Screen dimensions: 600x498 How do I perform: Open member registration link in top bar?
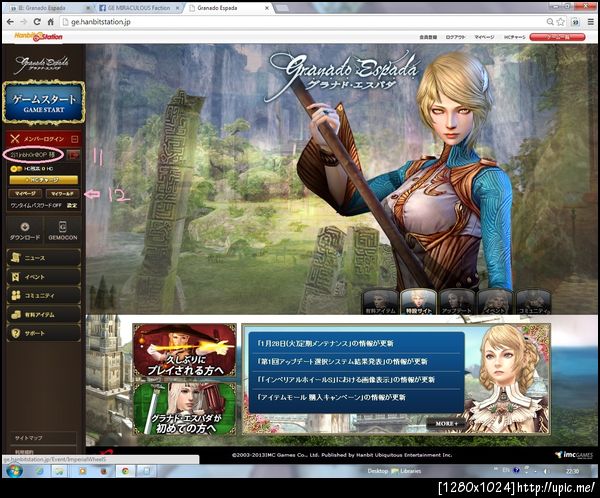coord(428,37)
